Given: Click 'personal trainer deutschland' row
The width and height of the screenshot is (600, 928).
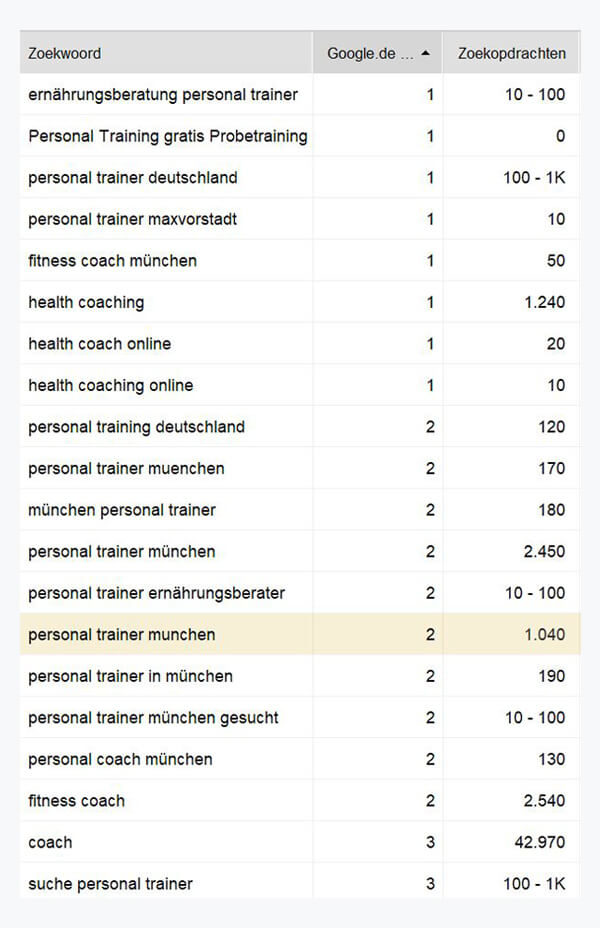Looking at the screenshot, I should [133, 178].
